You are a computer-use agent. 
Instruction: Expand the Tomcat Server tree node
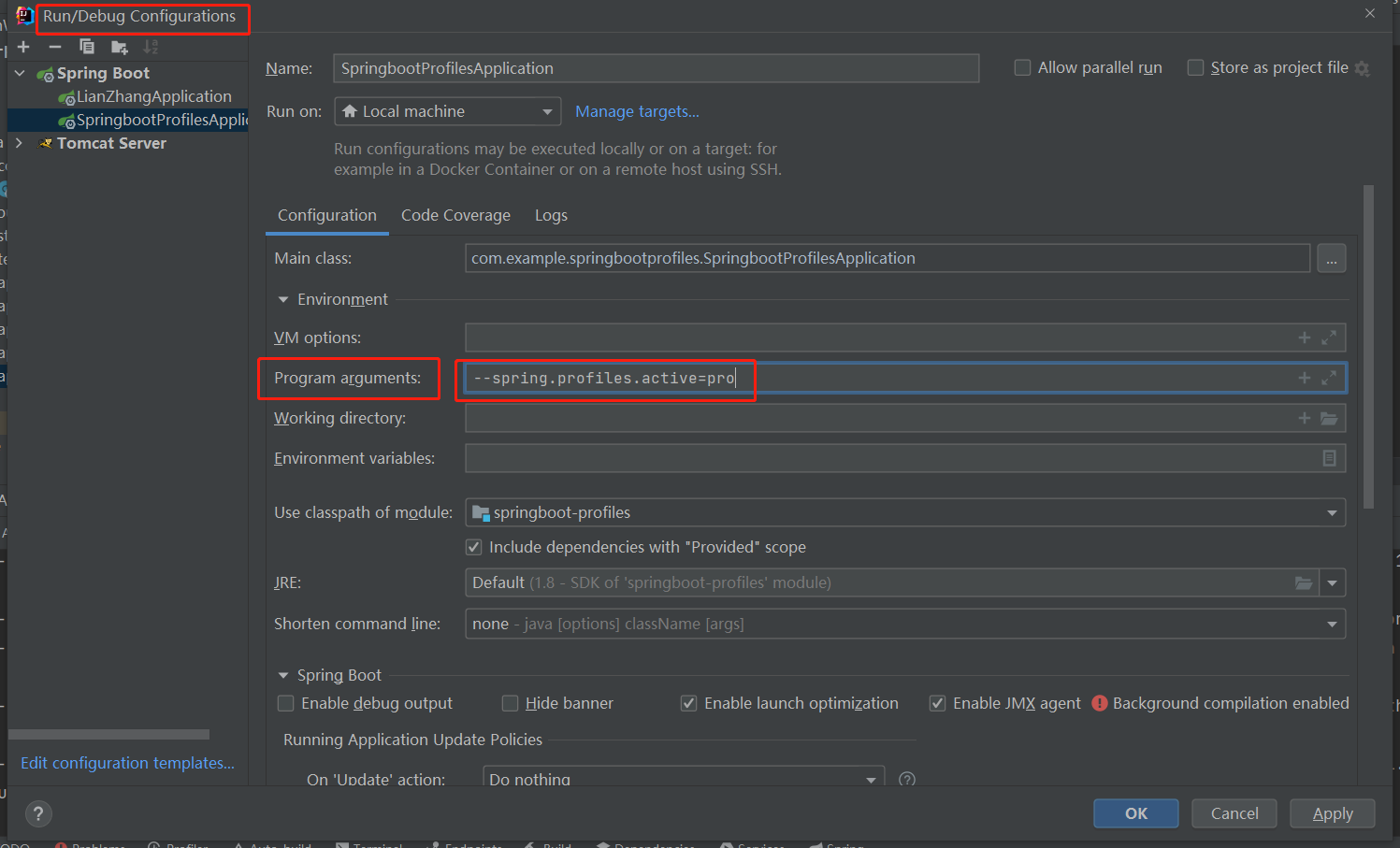(x=20, y=143)
